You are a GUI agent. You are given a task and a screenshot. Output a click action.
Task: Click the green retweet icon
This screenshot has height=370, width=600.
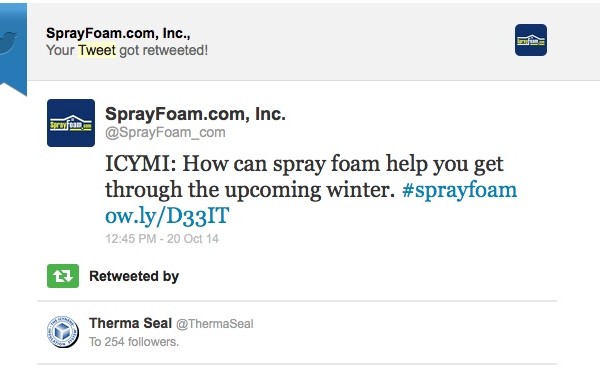point(63,276)
